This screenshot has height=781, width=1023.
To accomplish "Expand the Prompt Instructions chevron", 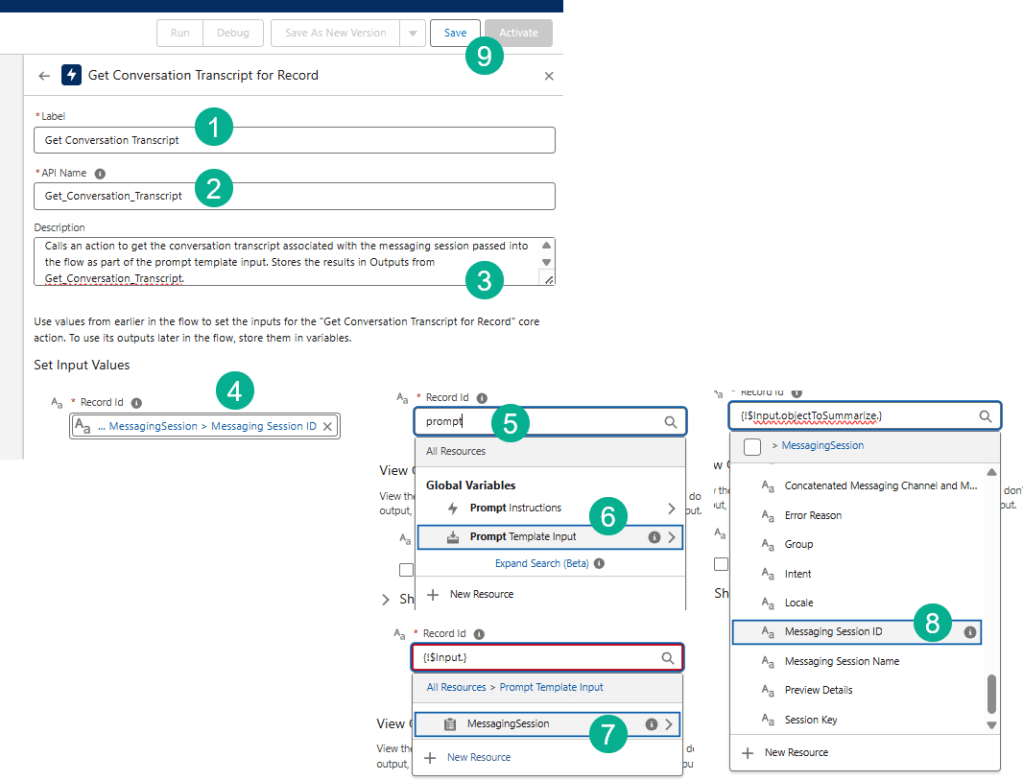I will click(x=671, y=508).
